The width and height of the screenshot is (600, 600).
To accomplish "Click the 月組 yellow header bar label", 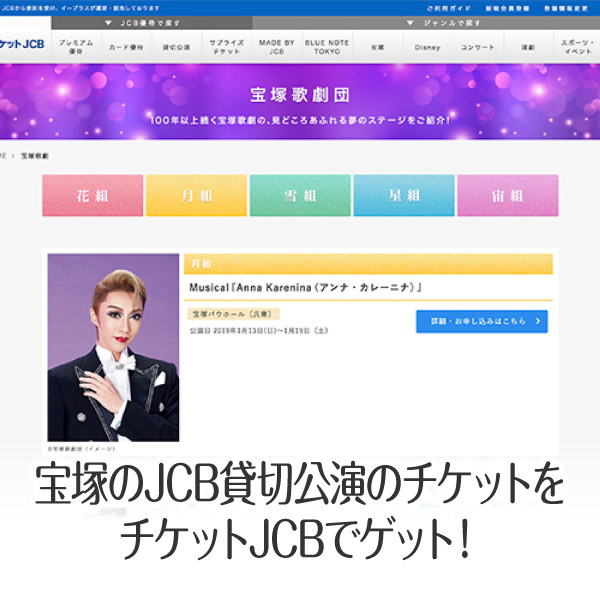I will 201,264.
